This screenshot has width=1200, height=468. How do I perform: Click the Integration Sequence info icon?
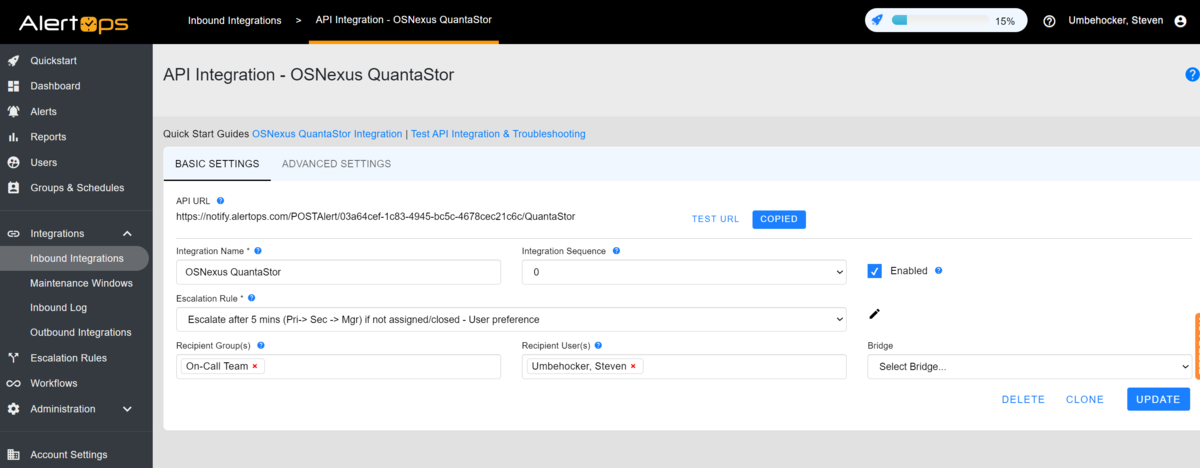click(616, 251)
